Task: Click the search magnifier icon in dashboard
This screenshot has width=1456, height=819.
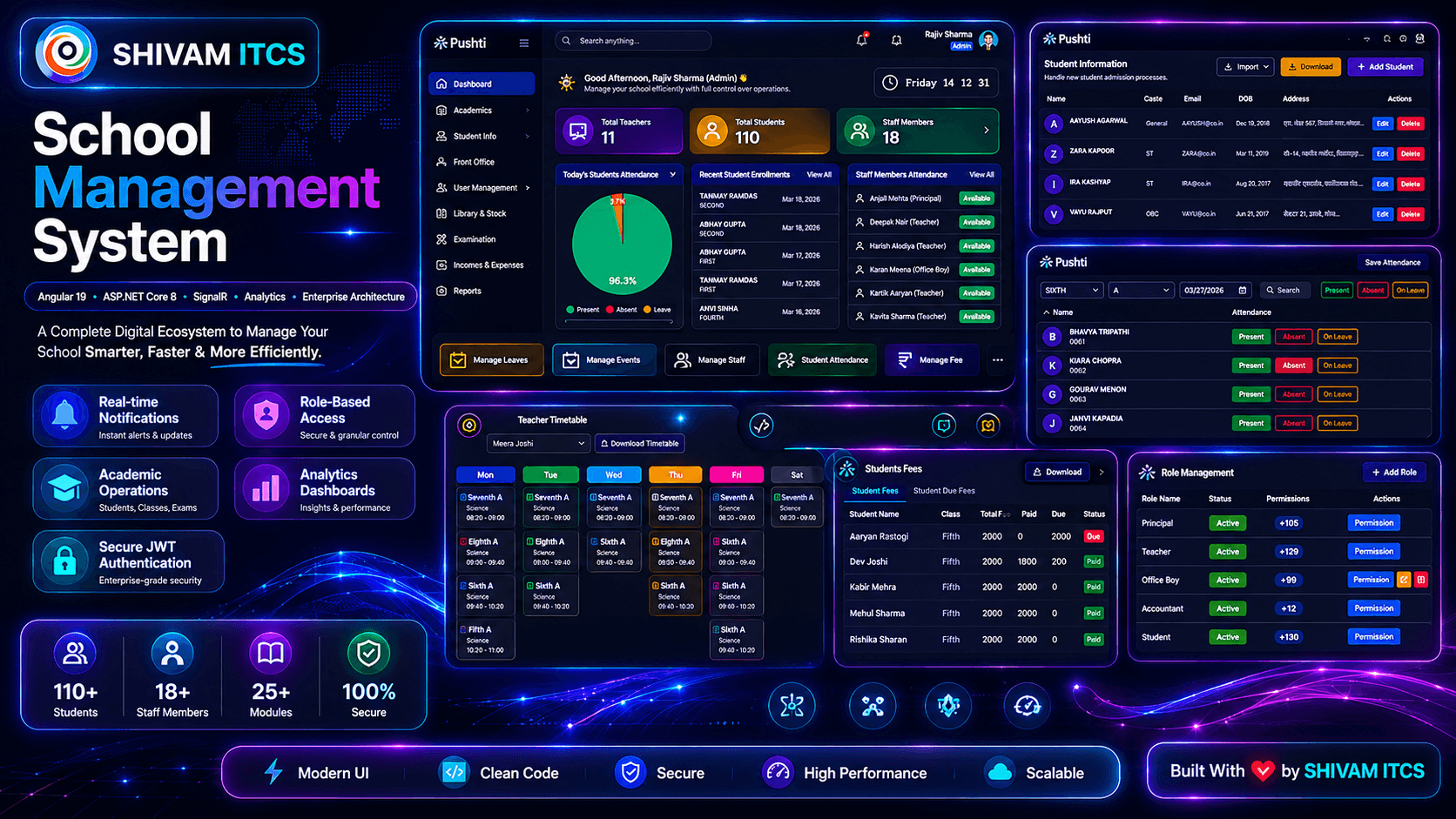Action: [567, 41]
